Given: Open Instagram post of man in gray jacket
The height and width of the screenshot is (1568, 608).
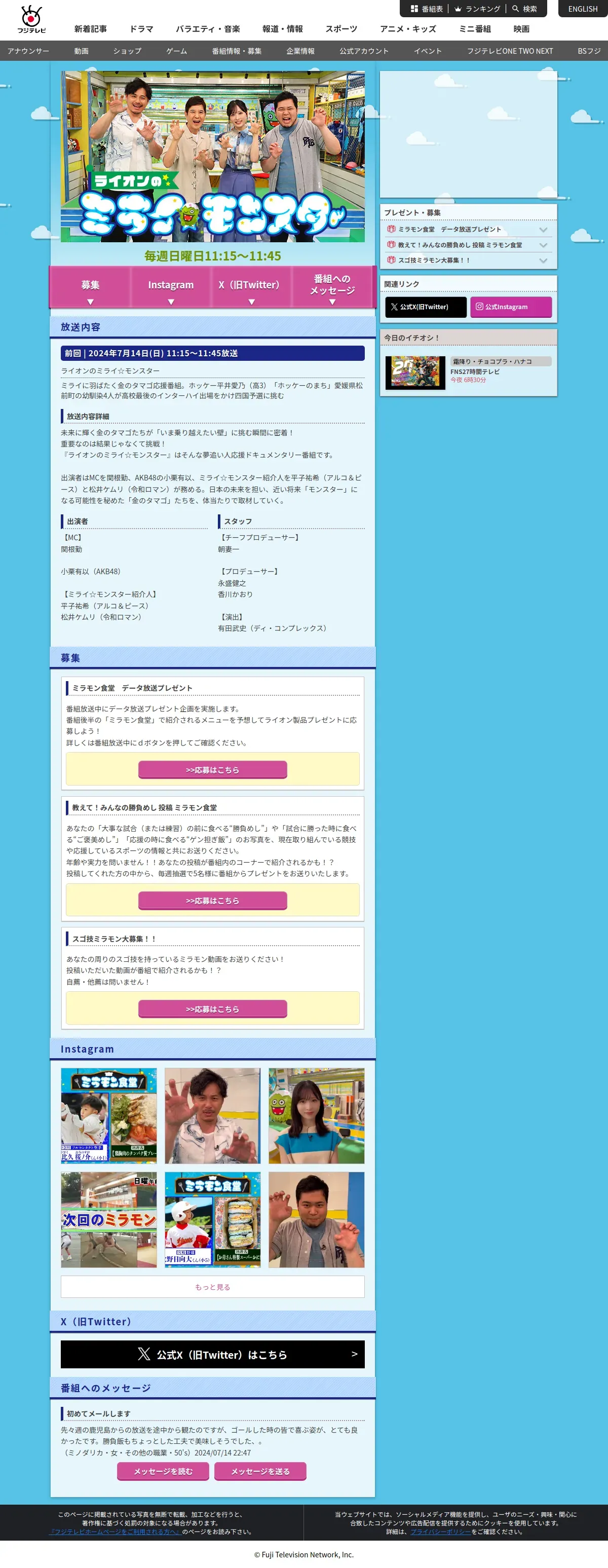Looking at the screenshot, I should (x=317, y=1220).
